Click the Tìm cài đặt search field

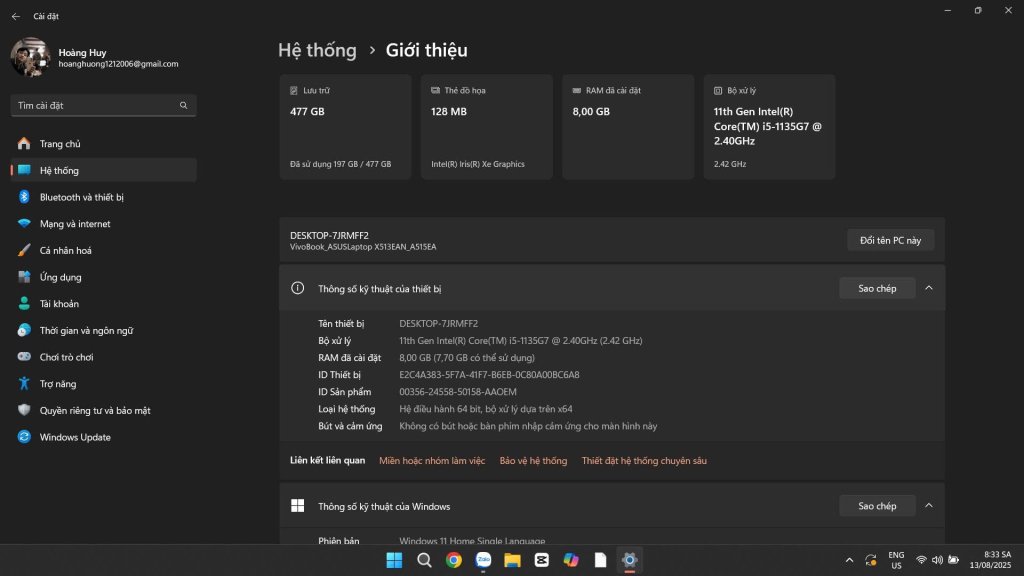103,105
